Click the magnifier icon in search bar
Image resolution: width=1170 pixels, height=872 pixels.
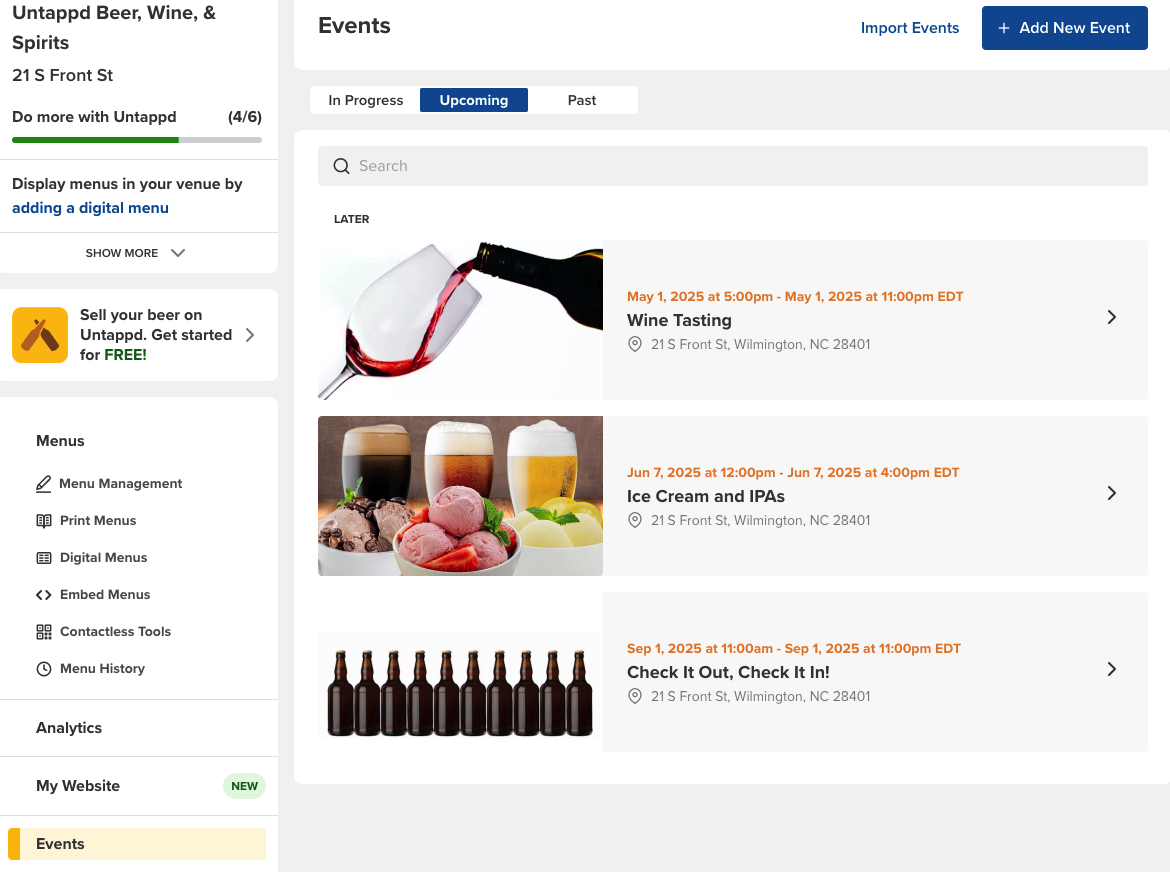tap(341, 166)
